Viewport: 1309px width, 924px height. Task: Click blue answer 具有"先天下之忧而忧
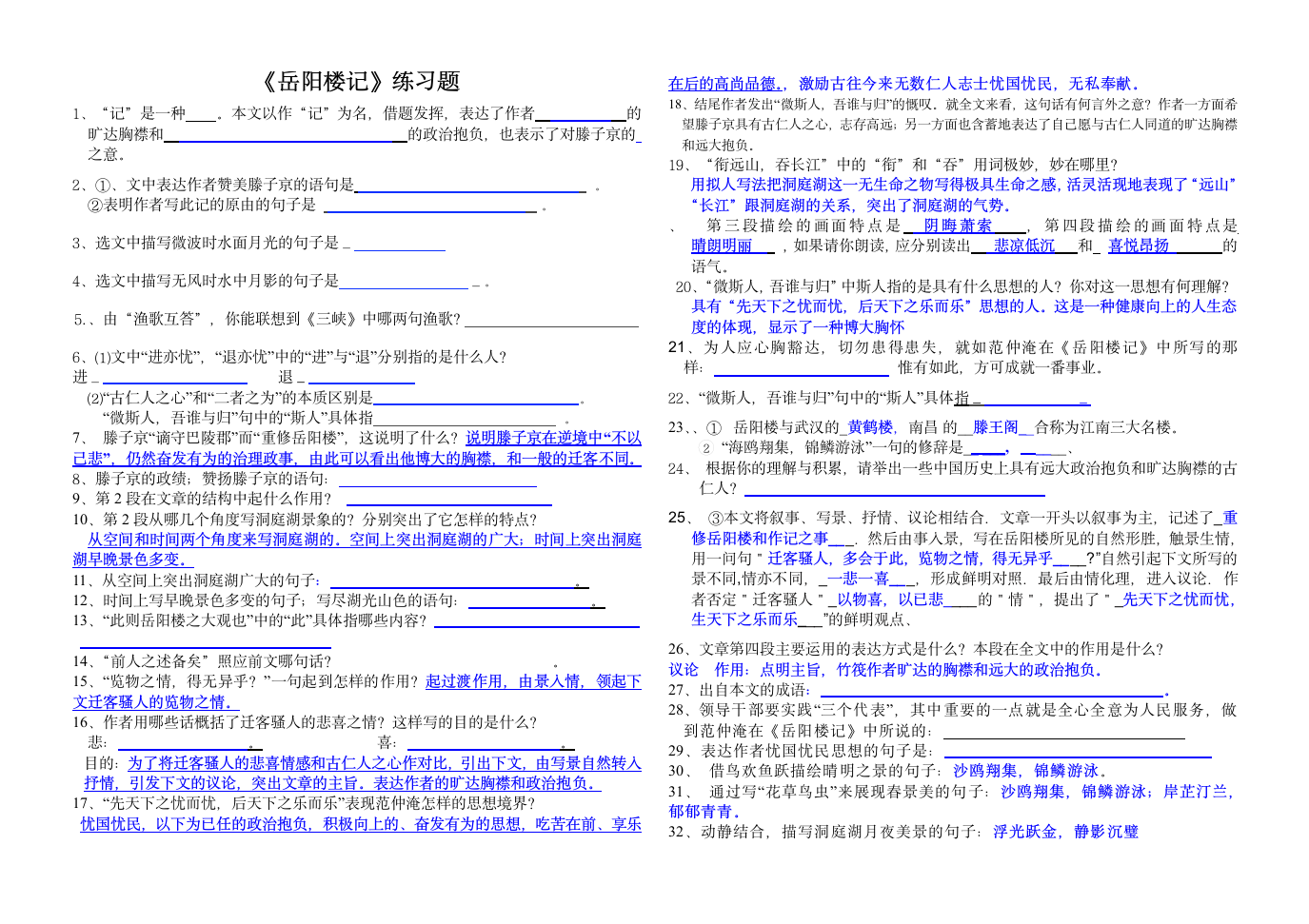963,306
